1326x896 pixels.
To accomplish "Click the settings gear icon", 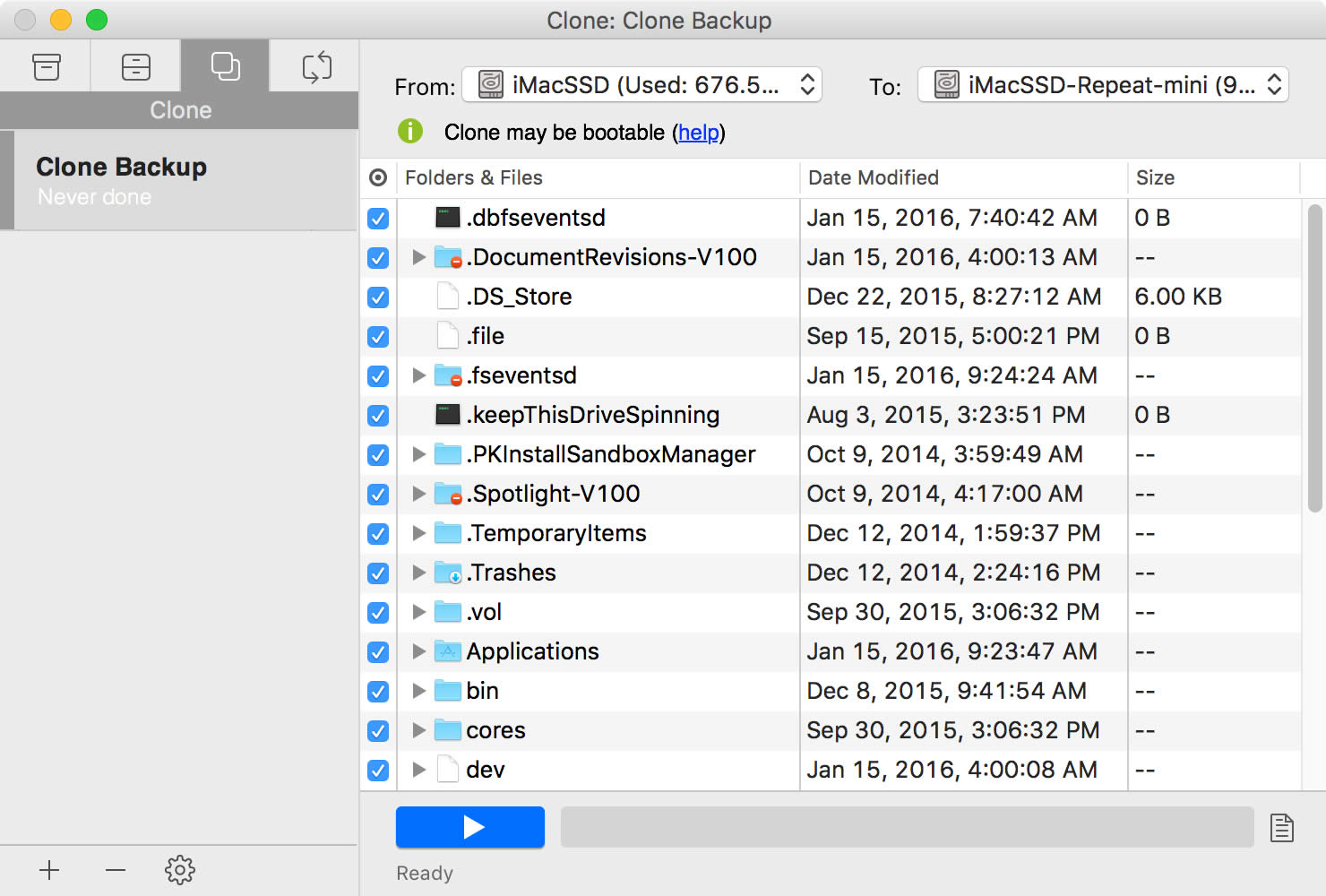I will (180, 869).
